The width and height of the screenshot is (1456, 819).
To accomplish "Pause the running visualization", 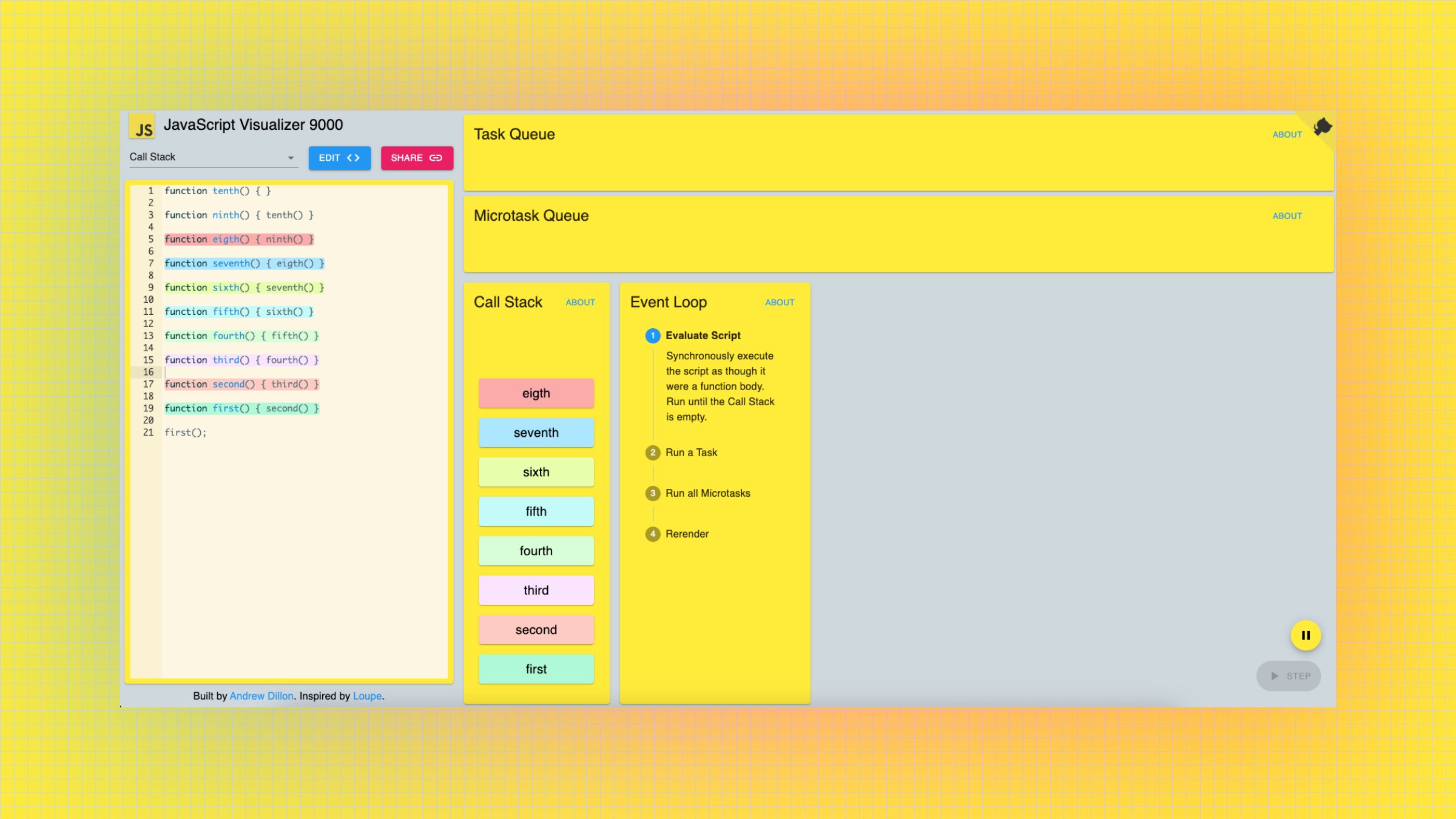I will (x=1306, y=635).
